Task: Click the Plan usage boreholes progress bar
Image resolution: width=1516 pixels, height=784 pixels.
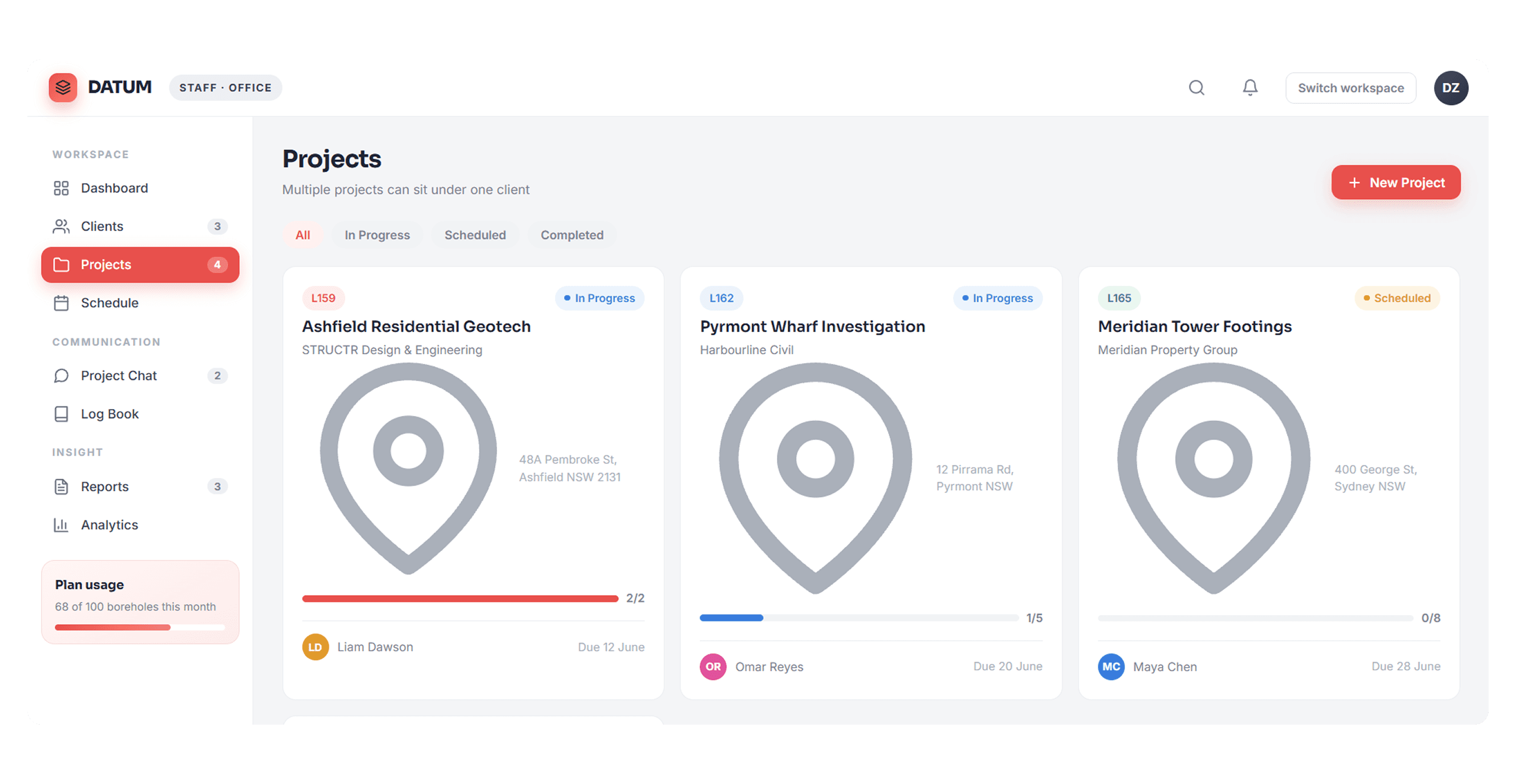Action: tap(140, 628)
